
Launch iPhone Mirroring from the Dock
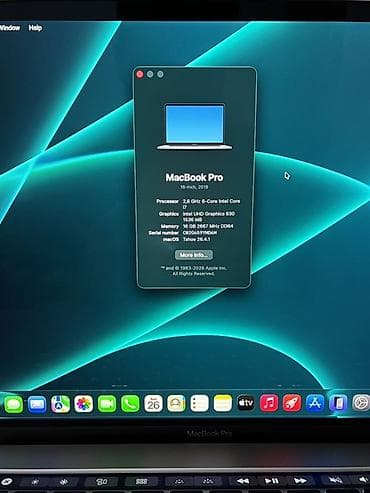pyautogui.click(x=338, y=404)
